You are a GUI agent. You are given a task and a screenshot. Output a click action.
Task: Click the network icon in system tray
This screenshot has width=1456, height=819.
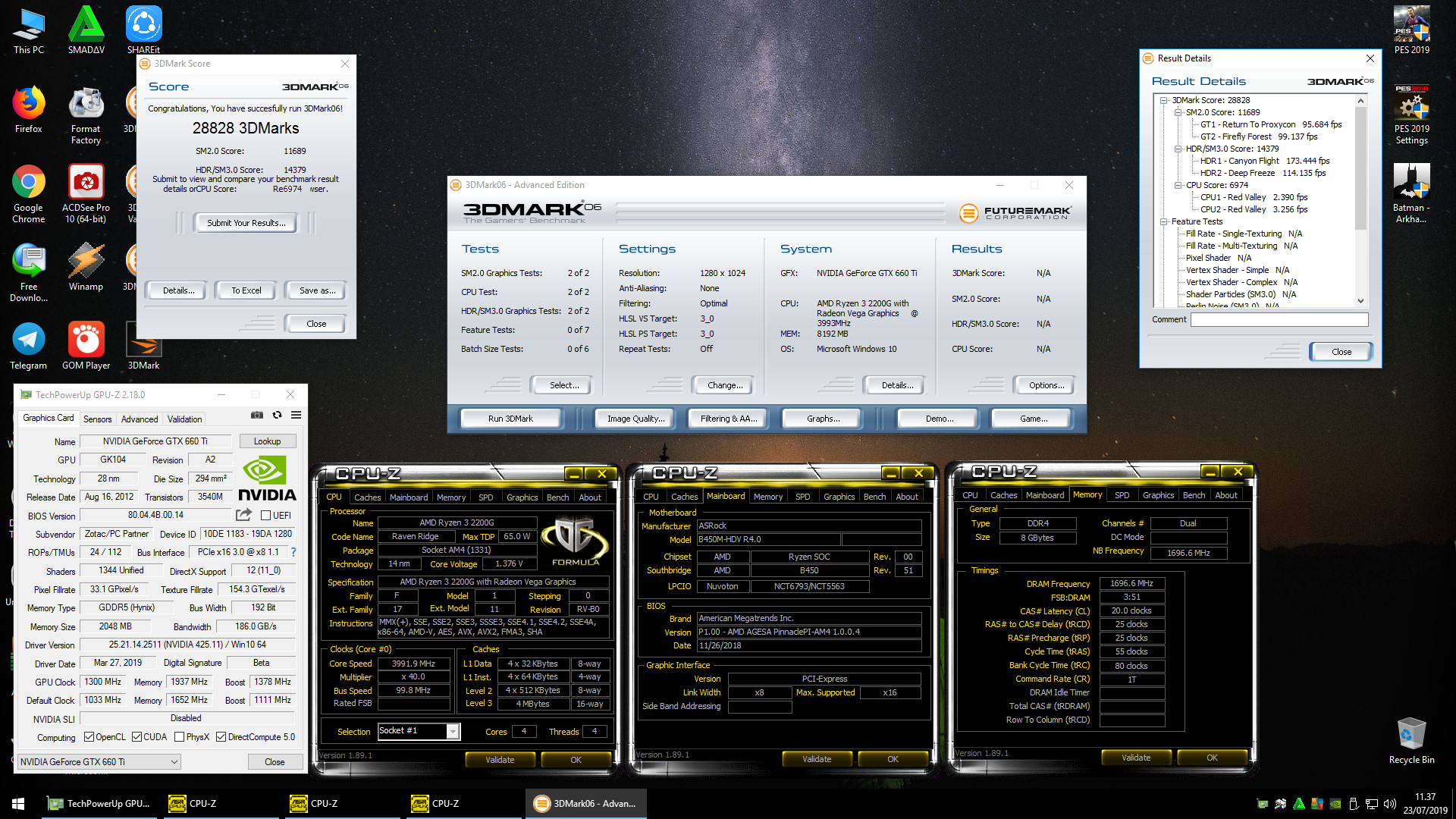[1371, 803]
